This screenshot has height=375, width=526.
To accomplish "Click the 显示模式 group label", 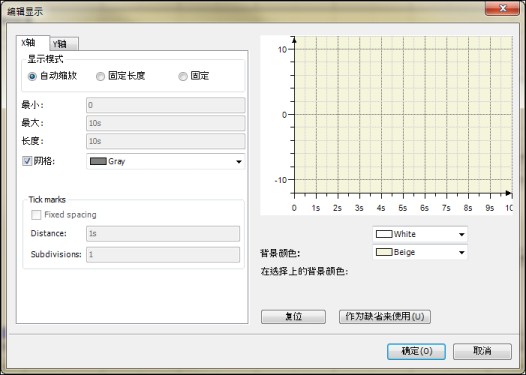I will tap(45, 59).
